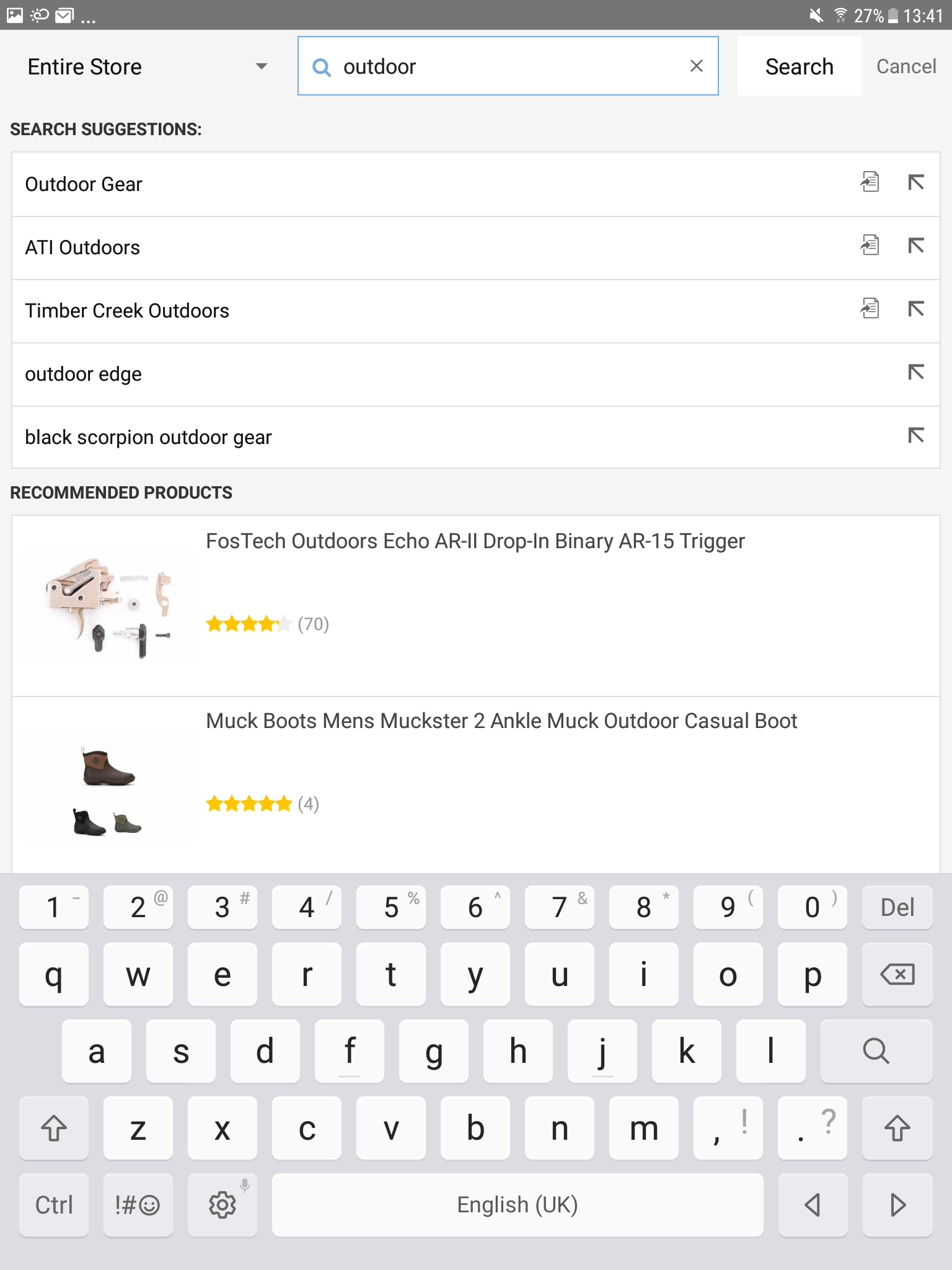Open Outdoor Gear category page icon
This screenshot has width=952, height=1270.
point(870,182)
